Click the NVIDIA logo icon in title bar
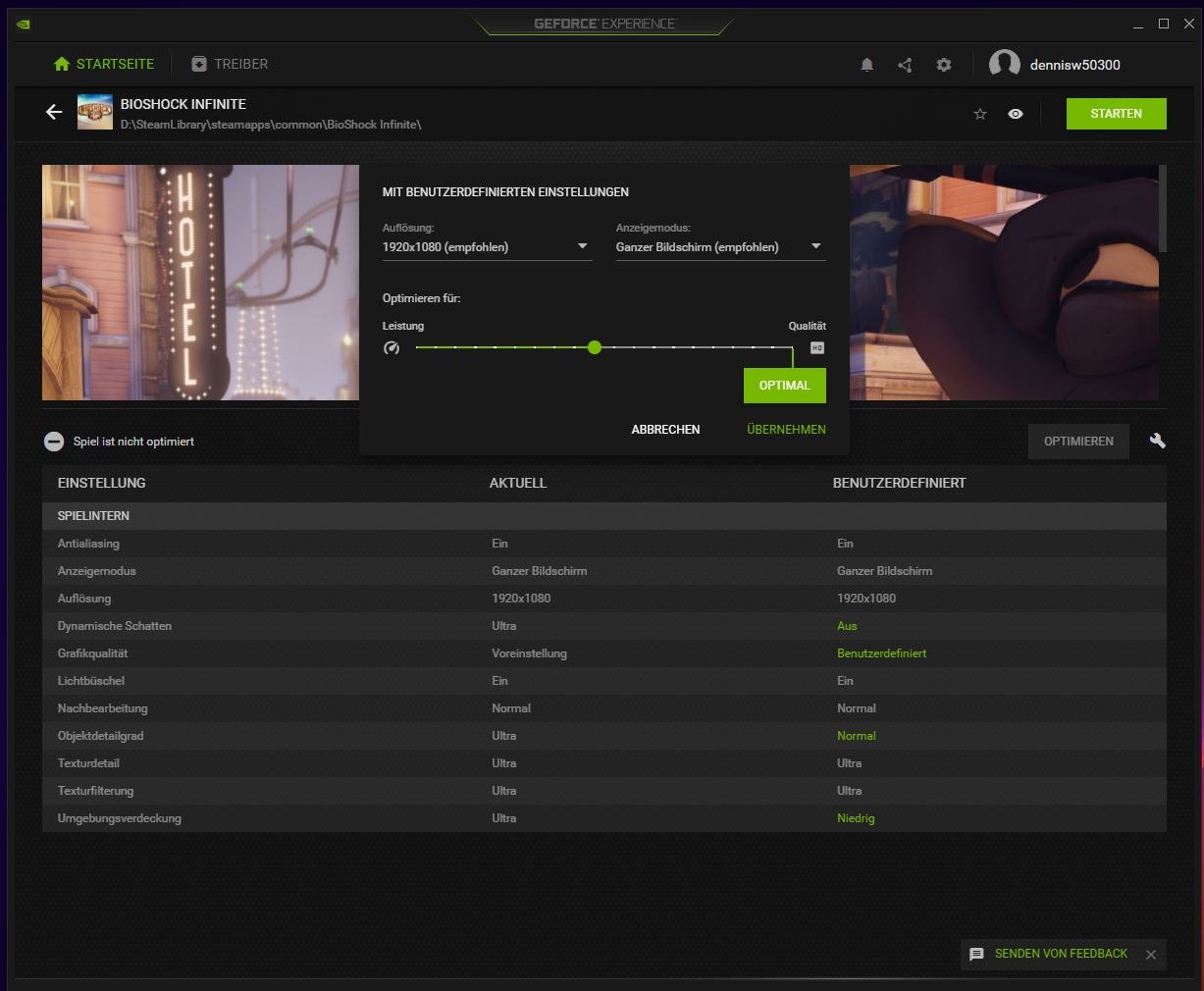1204x991 pixels. 24,24
